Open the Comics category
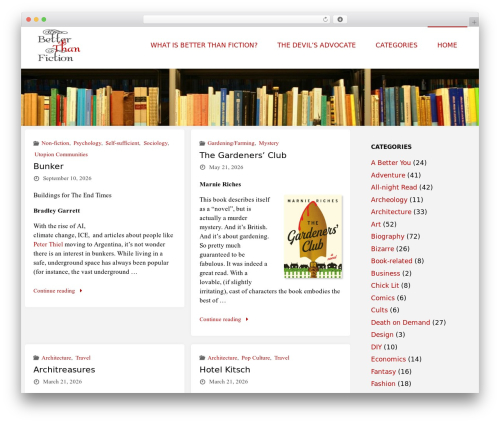 (383, 298)
